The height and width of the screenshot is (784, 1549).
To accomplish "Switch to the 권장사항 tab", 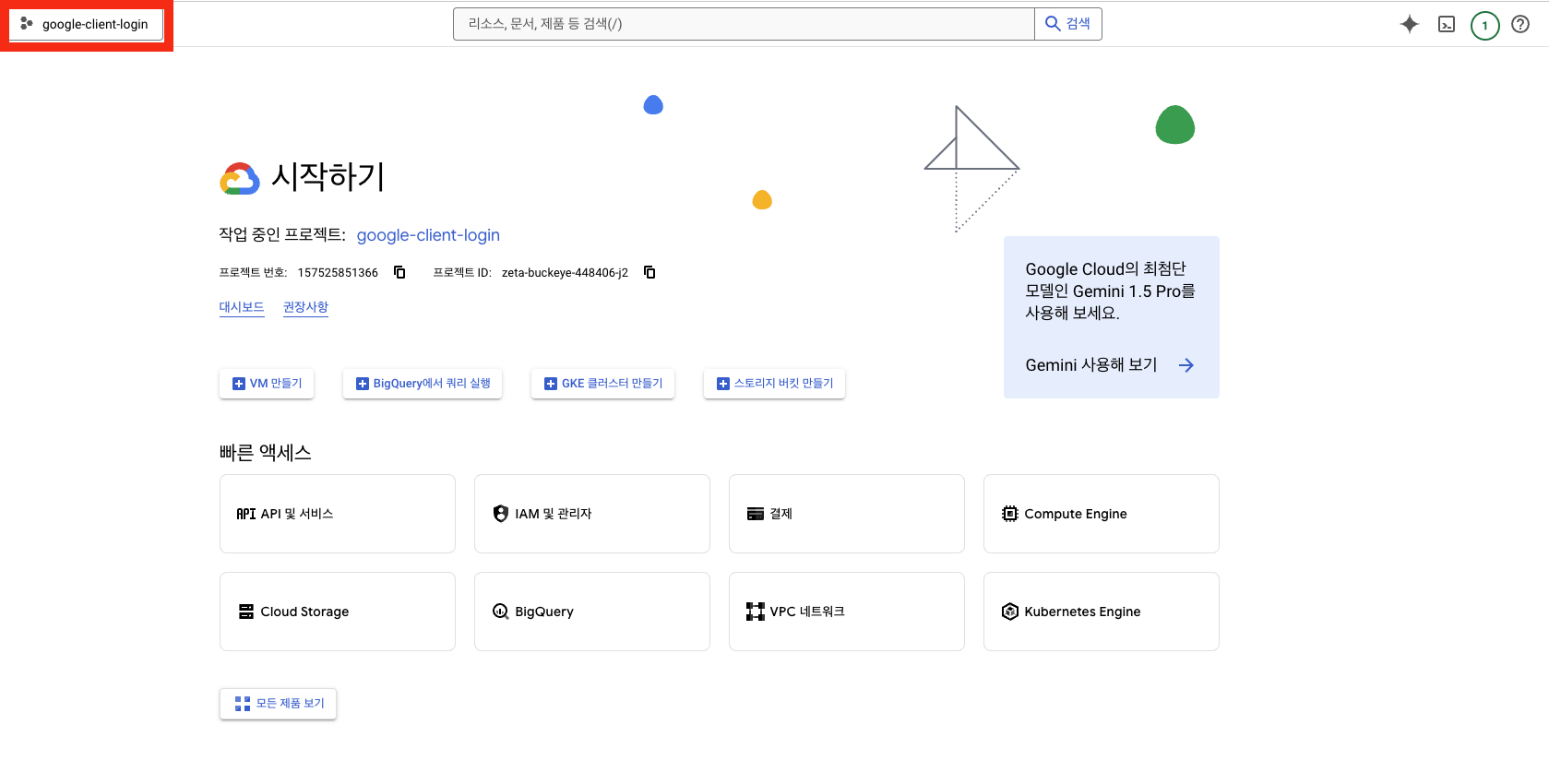I will [305, 307].
